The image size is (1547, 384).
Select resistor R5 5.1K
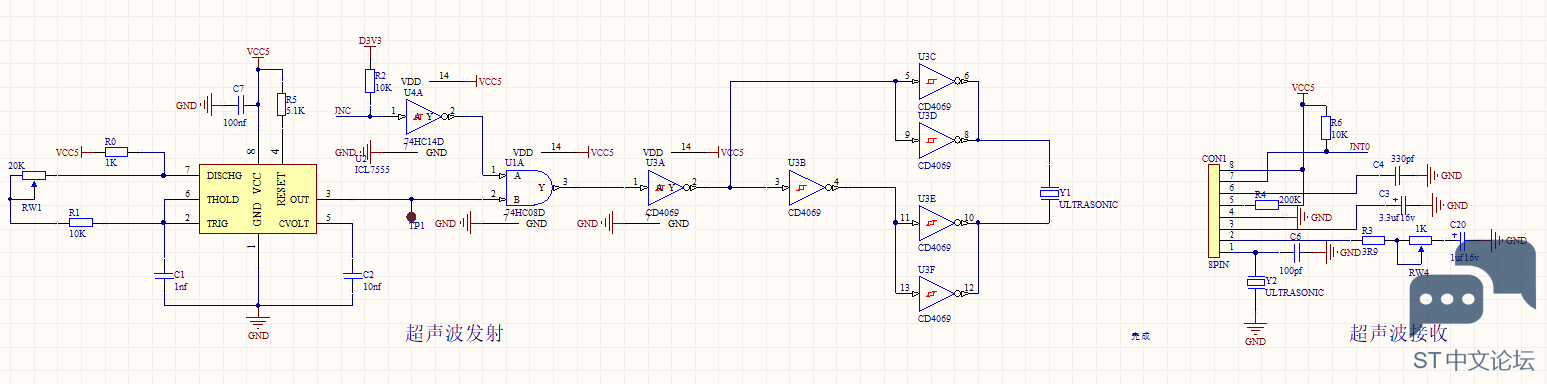click(x=281, y=103)
